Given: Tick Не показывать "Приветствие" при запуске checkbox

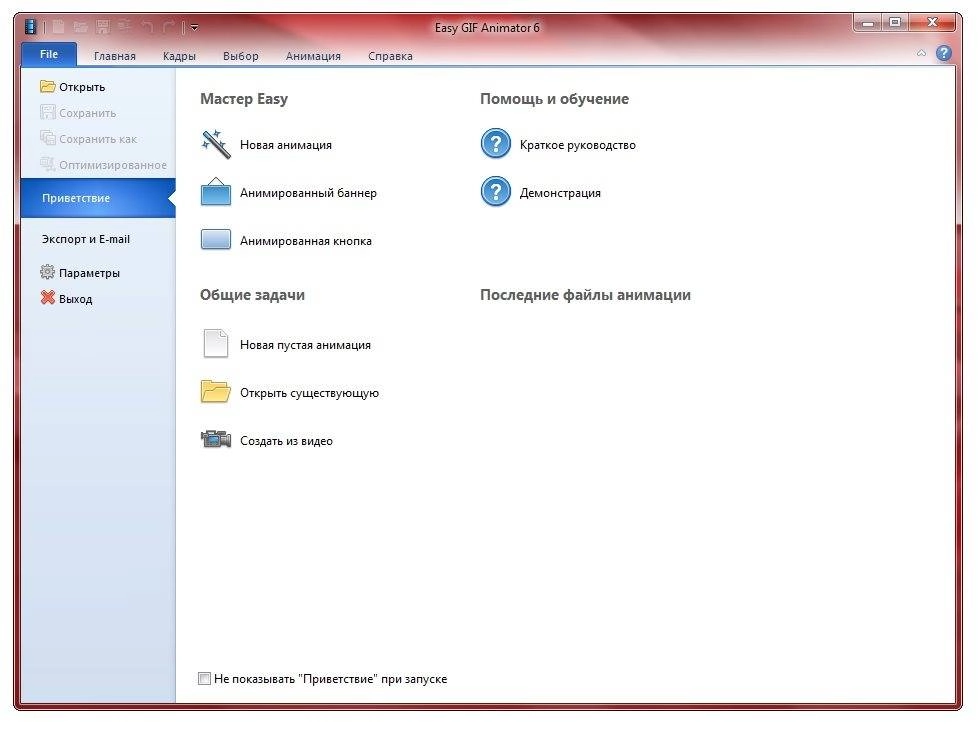Looking at the screenshot, I should coord(204,678).
